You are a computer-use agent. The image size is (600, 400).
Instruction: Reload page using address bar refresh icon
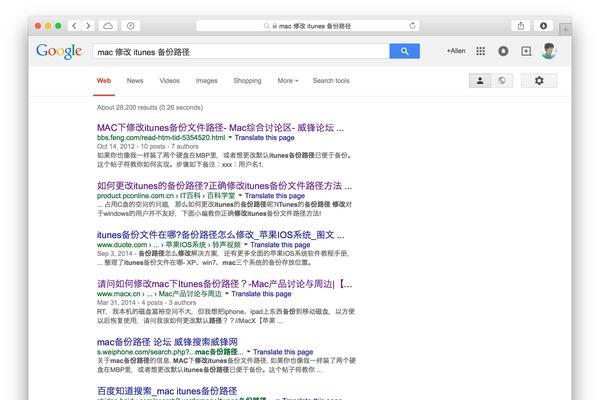click(x=412, y=26)
